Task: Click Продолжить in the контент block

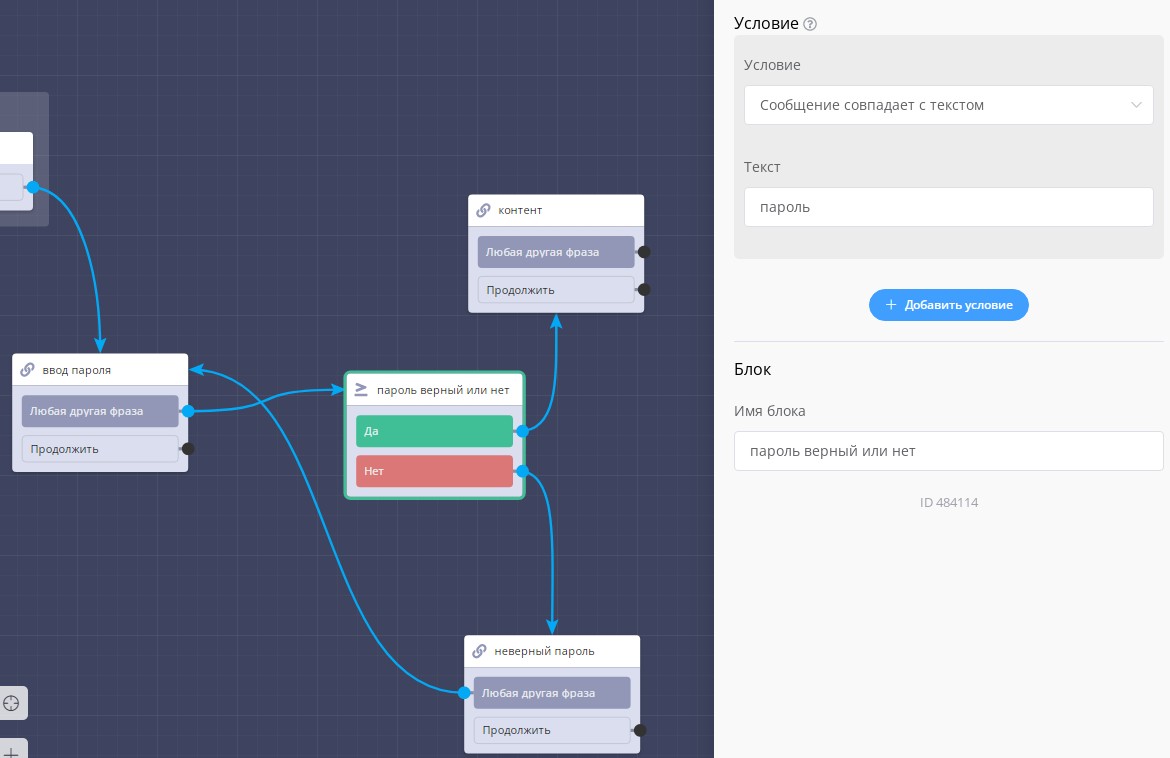Action: (x=555, y=290)
